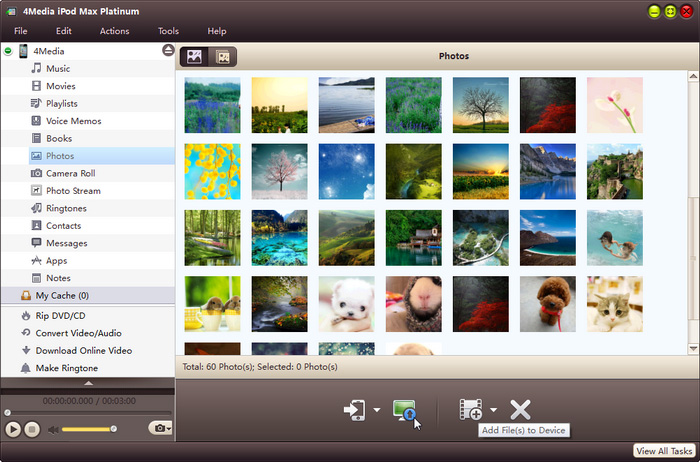700x462 pixels.
Task: Click the Add Files to Device icon
Action: [x=470, y=410]
